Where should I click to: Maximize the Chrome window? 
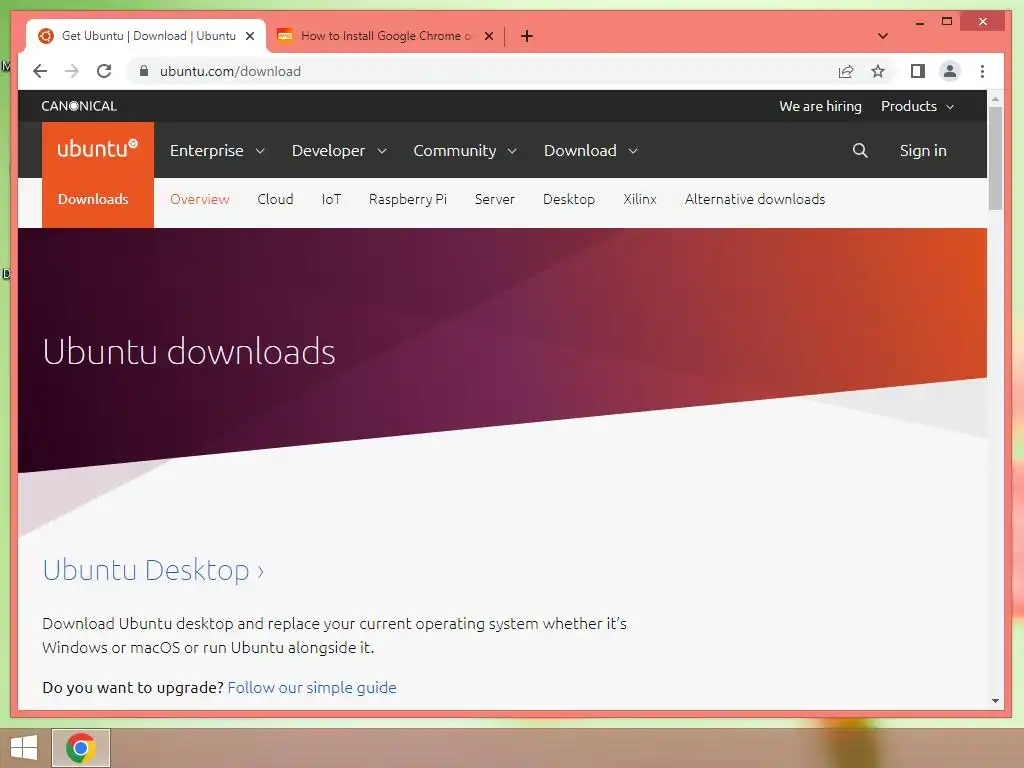(x=946, y=22)
